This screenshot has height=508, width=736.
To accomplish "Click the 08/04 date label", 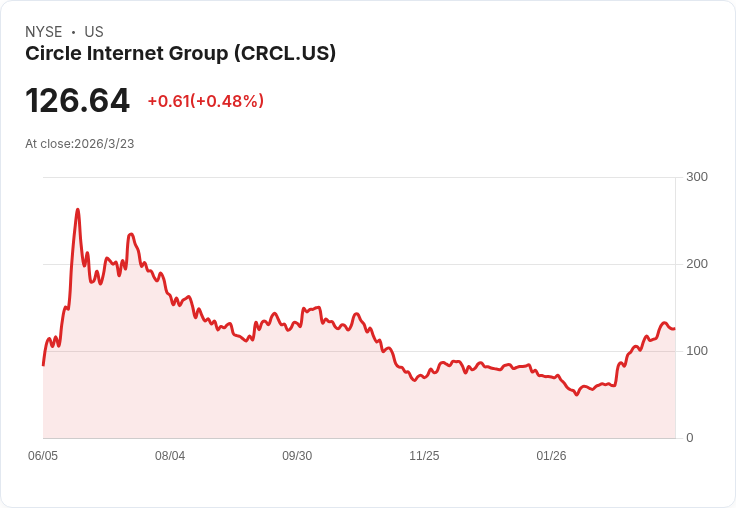I will [x=170, y=455].
